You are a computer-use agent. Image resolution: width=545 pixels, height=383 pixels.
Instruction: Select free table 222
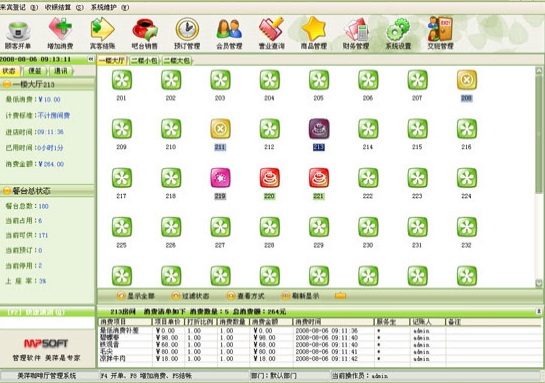[368, 178]
